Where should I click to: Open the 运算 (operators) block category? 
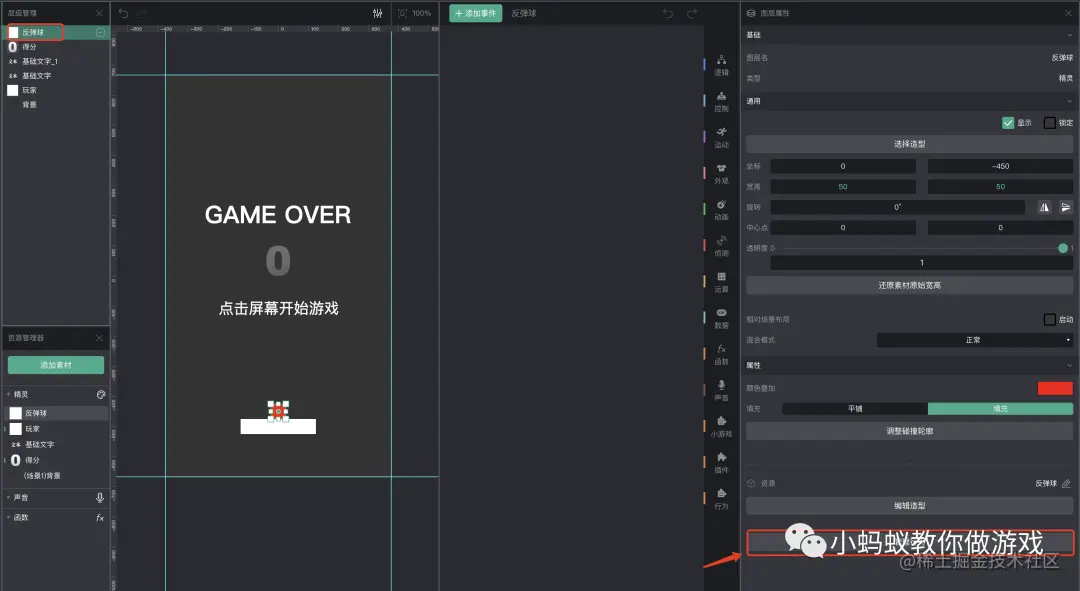(x=721, y=282)
